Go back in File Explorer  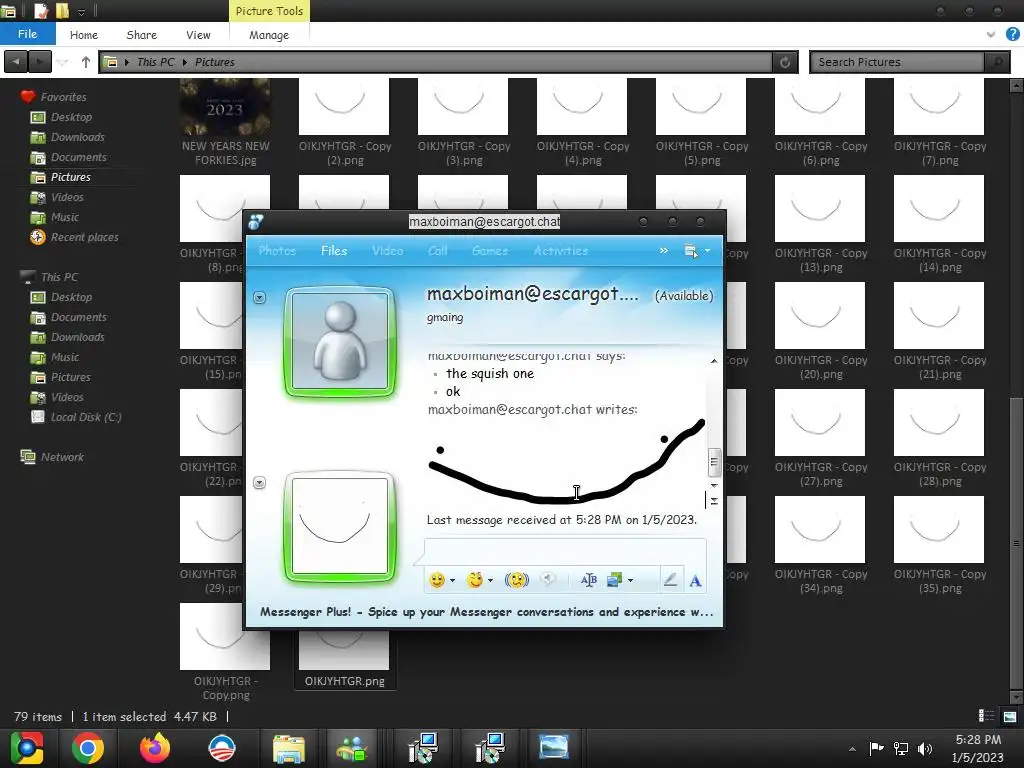(x=16, y=62)
